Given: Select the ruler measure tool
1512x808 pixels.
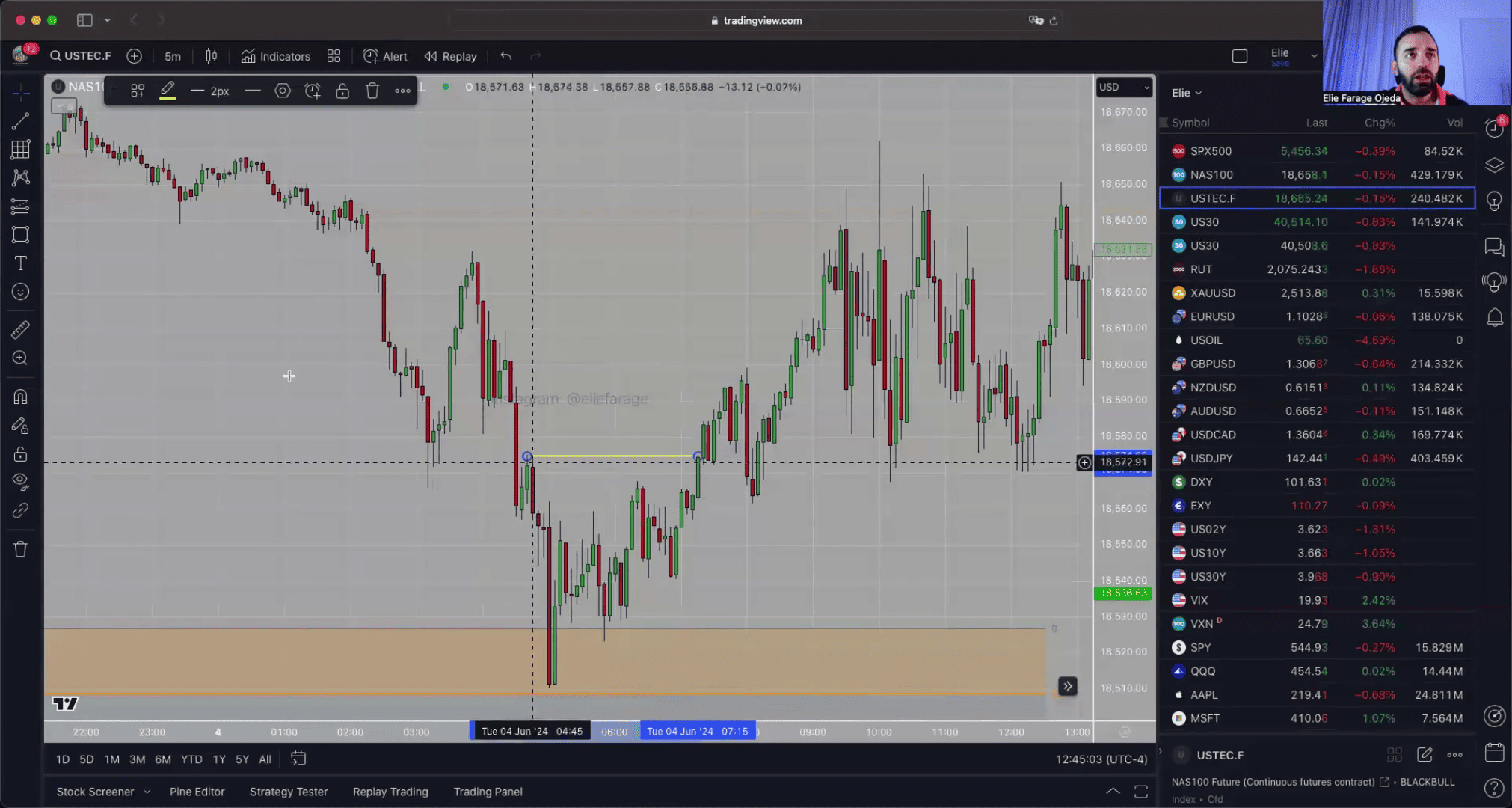Looking at the screenshot, I should (20, 329).
